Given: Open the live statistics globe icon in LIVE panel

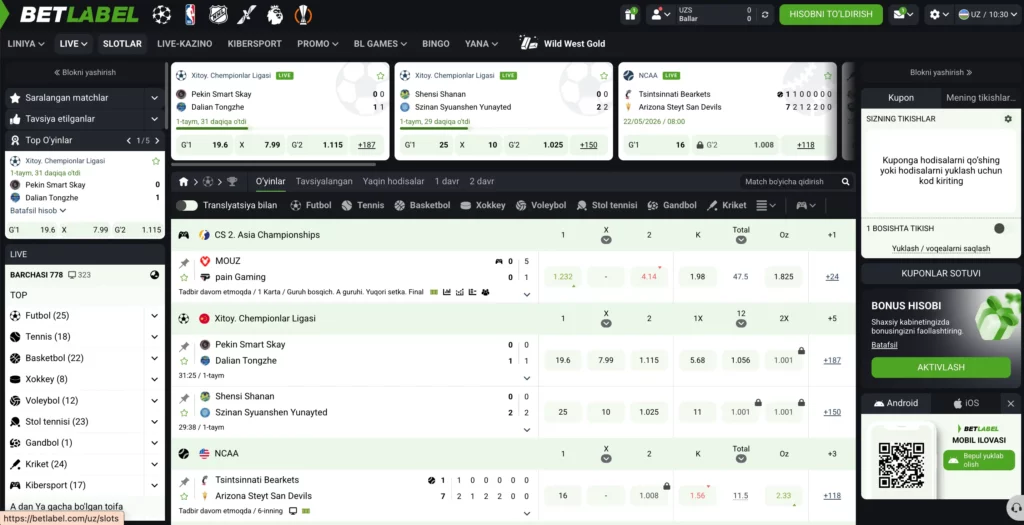Looking at the screenshot, I should (154, 275).
